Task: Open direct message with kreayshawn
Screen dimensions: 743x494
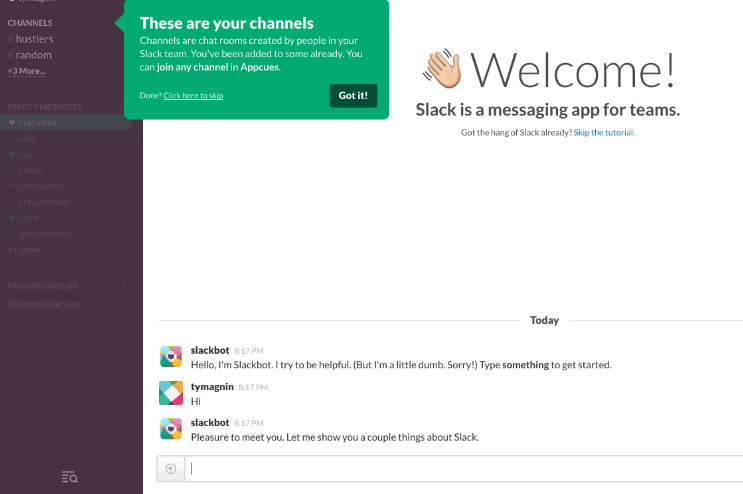Action: (44, 202)
